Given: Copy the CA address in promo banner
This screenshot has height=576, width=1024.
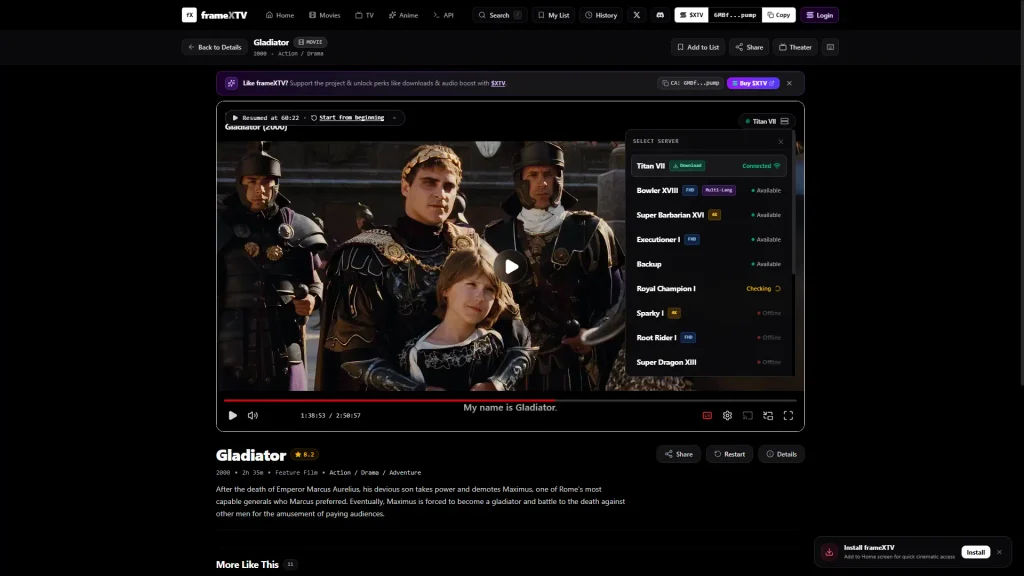Looking at the screenshot, I should click(x=690, y=84).
